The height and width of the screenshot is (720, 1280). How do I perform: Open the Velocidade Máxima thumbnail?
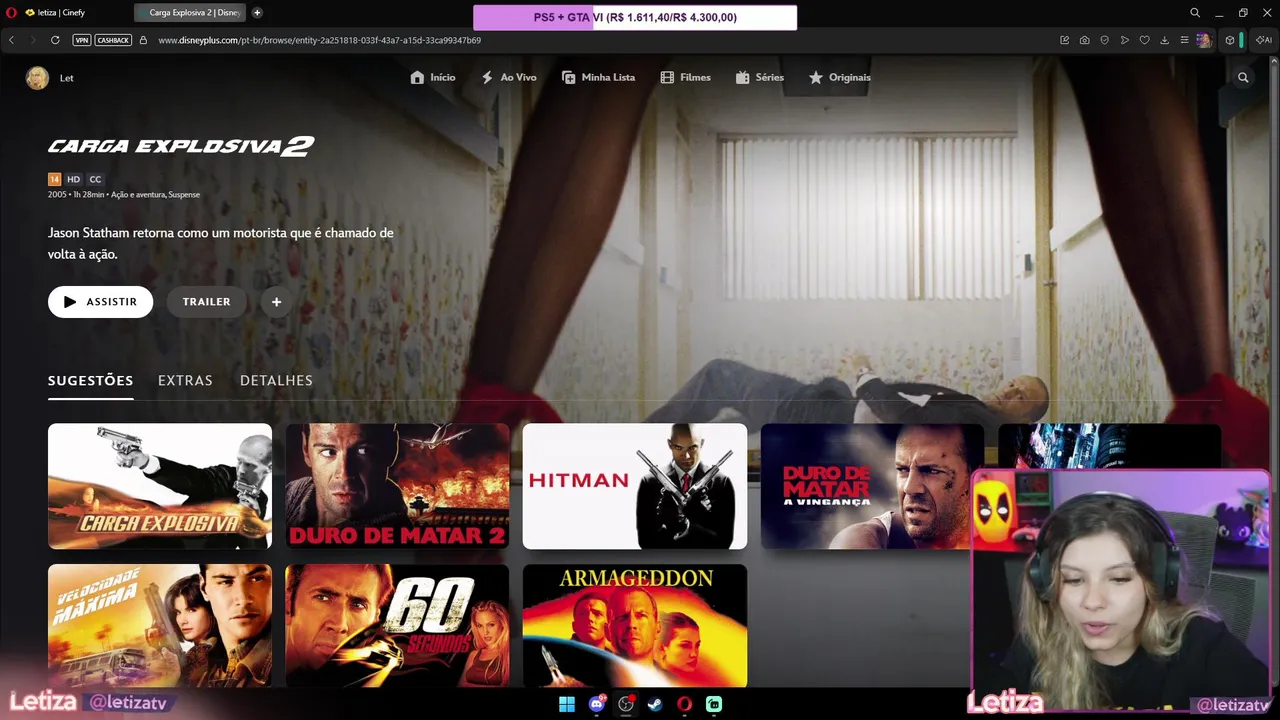tap(160, 626)
